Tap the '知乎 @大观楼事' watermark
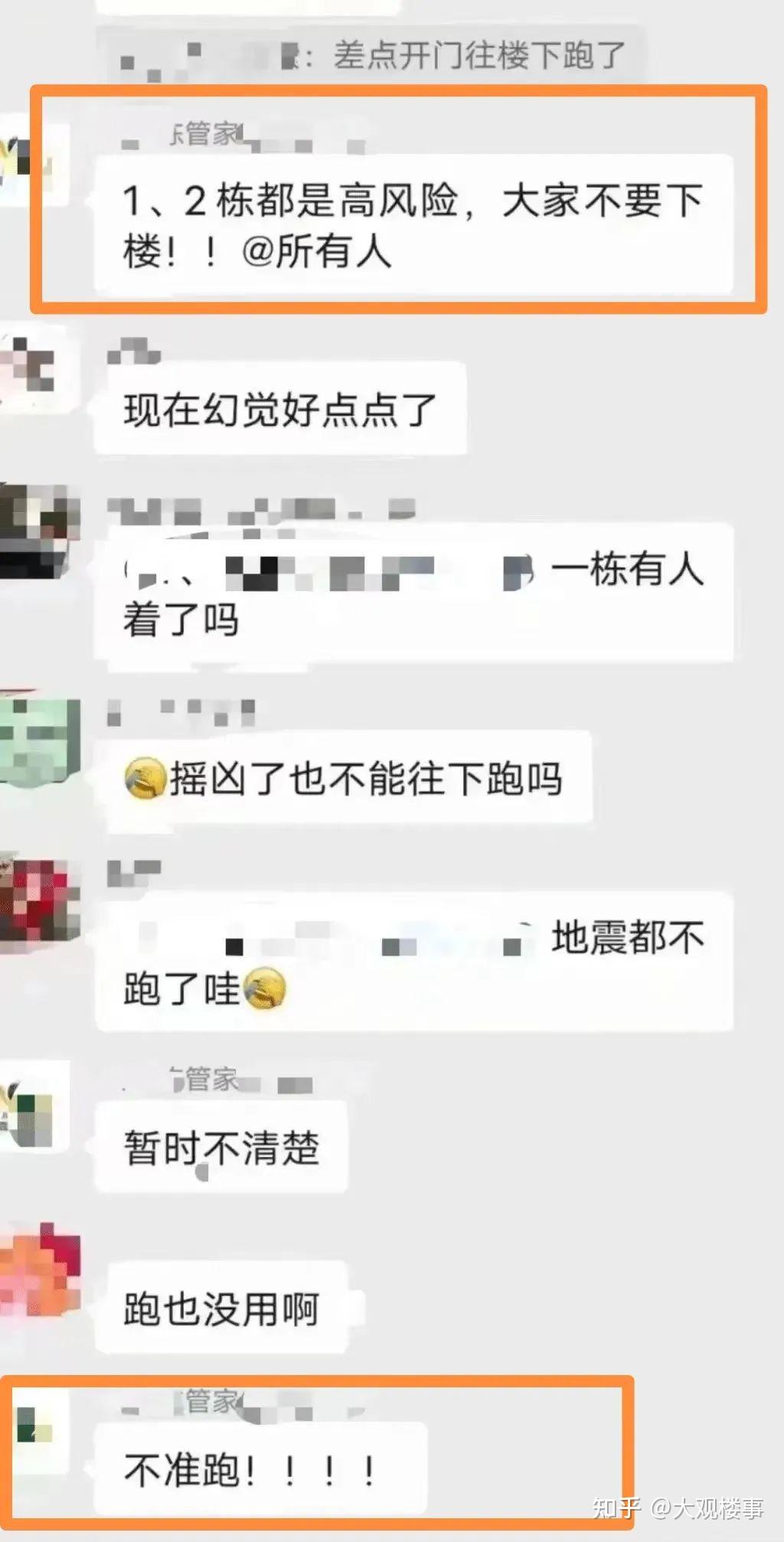 [x=678, y=1507]
